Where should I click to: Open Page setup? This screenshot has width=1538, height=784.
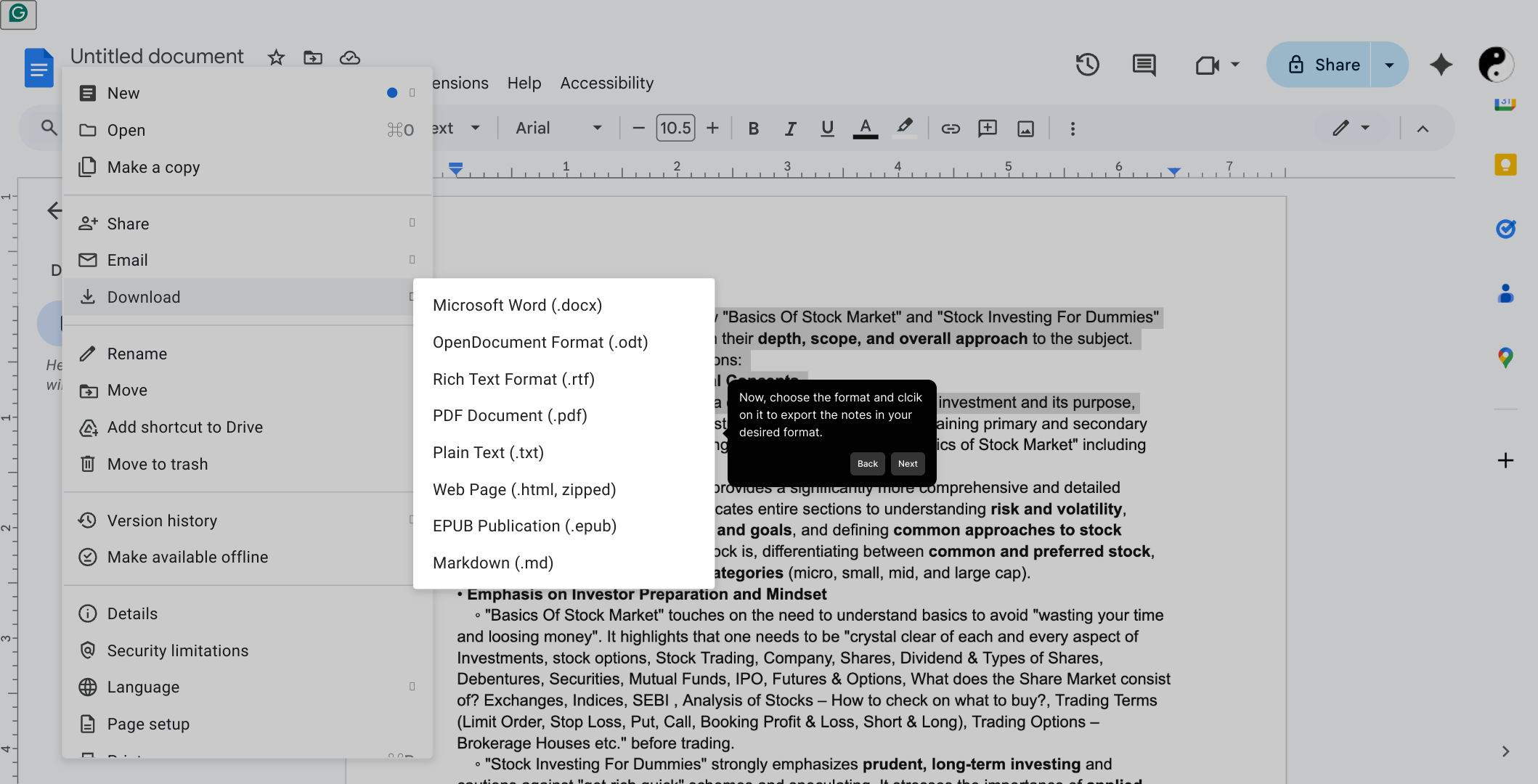[x=247, y=724]
